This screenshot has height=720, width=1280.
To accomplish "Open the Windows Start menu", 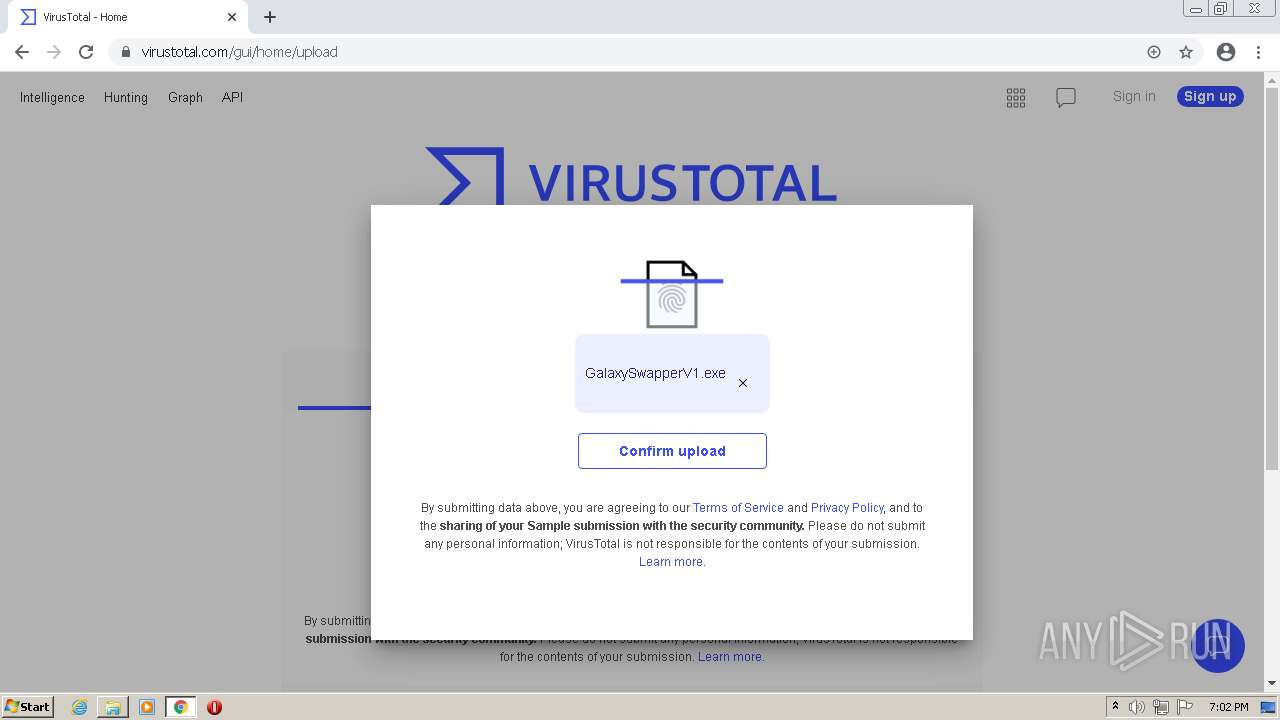I will pyautogui.click(x=28, y=706).
